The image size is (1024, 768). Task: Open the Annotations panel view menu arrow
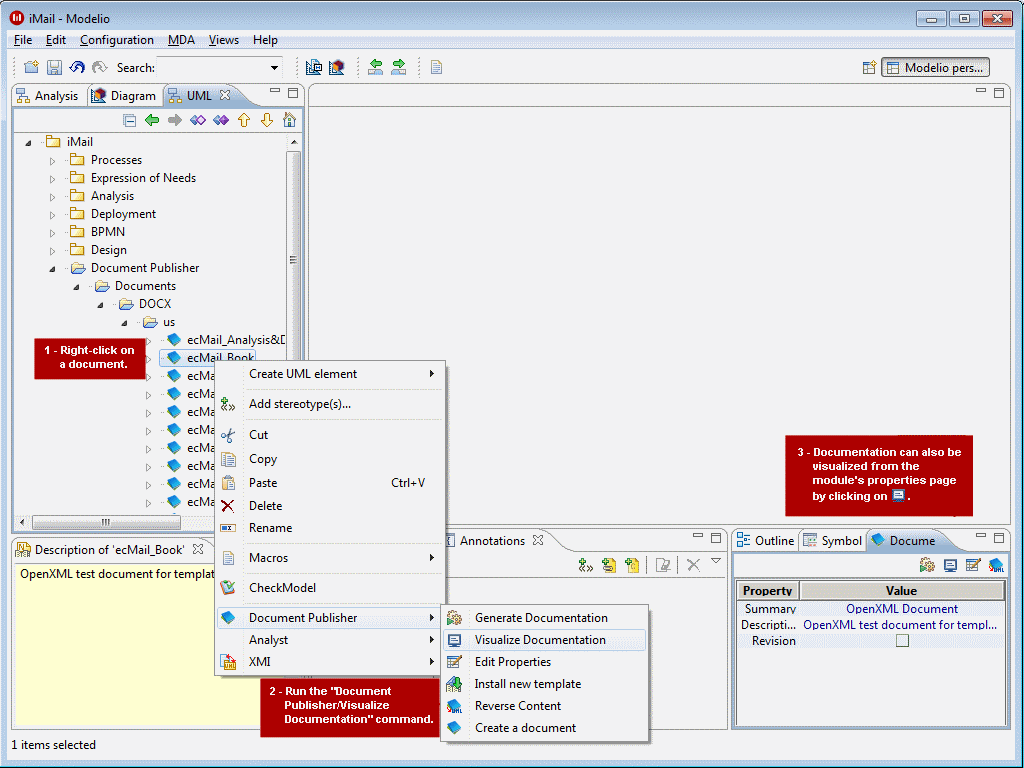(x=714, y=561)
